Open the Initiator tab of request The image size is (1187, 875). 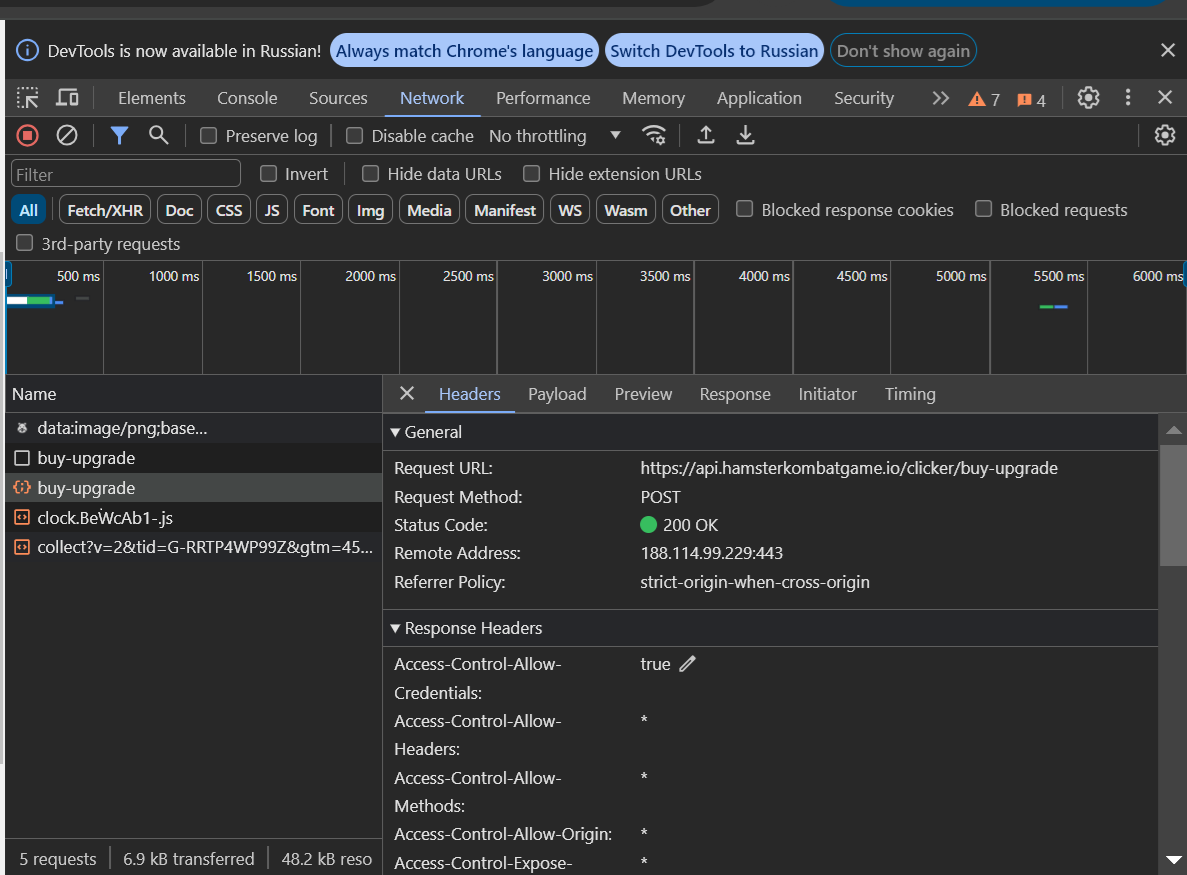[827, 394]
